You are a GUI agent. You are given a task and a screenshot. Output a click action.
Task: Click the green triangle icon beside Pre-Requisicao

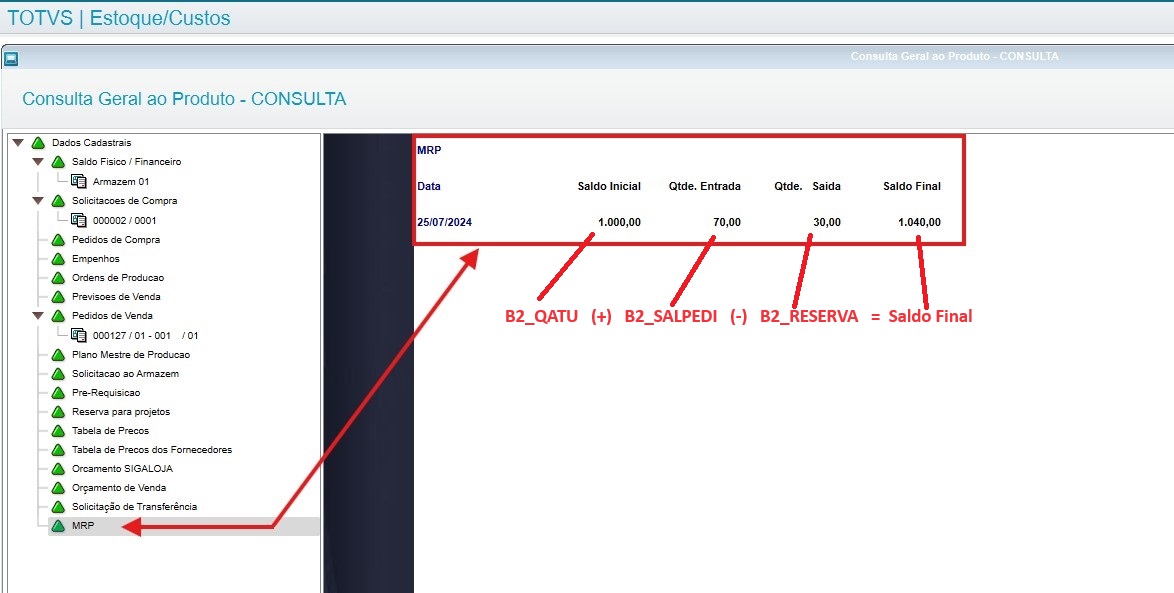tap(58, 393)
